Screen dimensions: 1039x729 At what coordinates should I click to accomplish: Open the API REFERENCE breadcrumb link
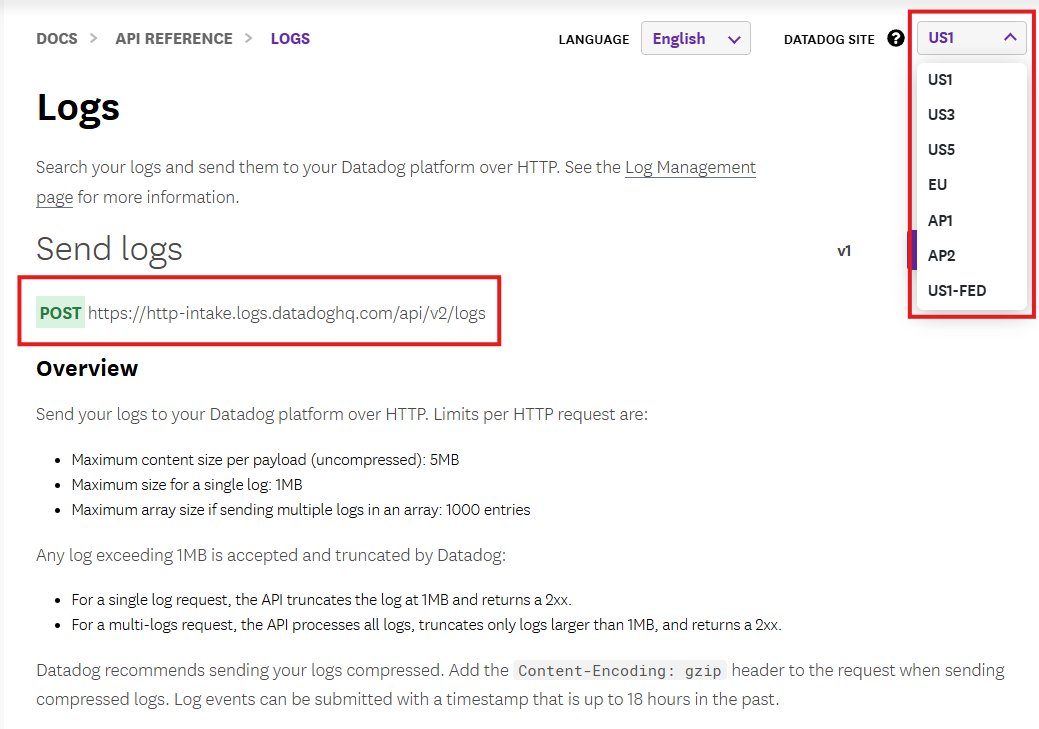[173, 38]
